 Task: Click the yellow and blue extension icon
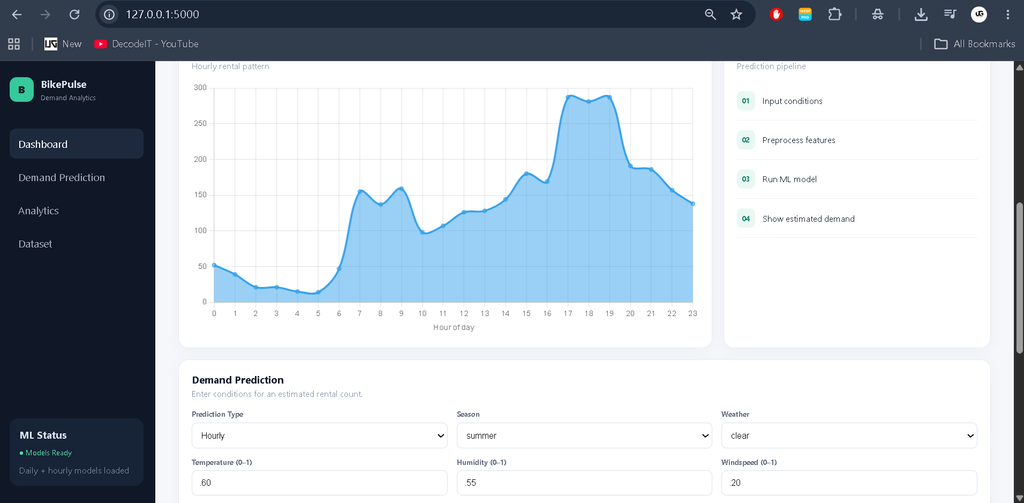[x=805, y=14]
